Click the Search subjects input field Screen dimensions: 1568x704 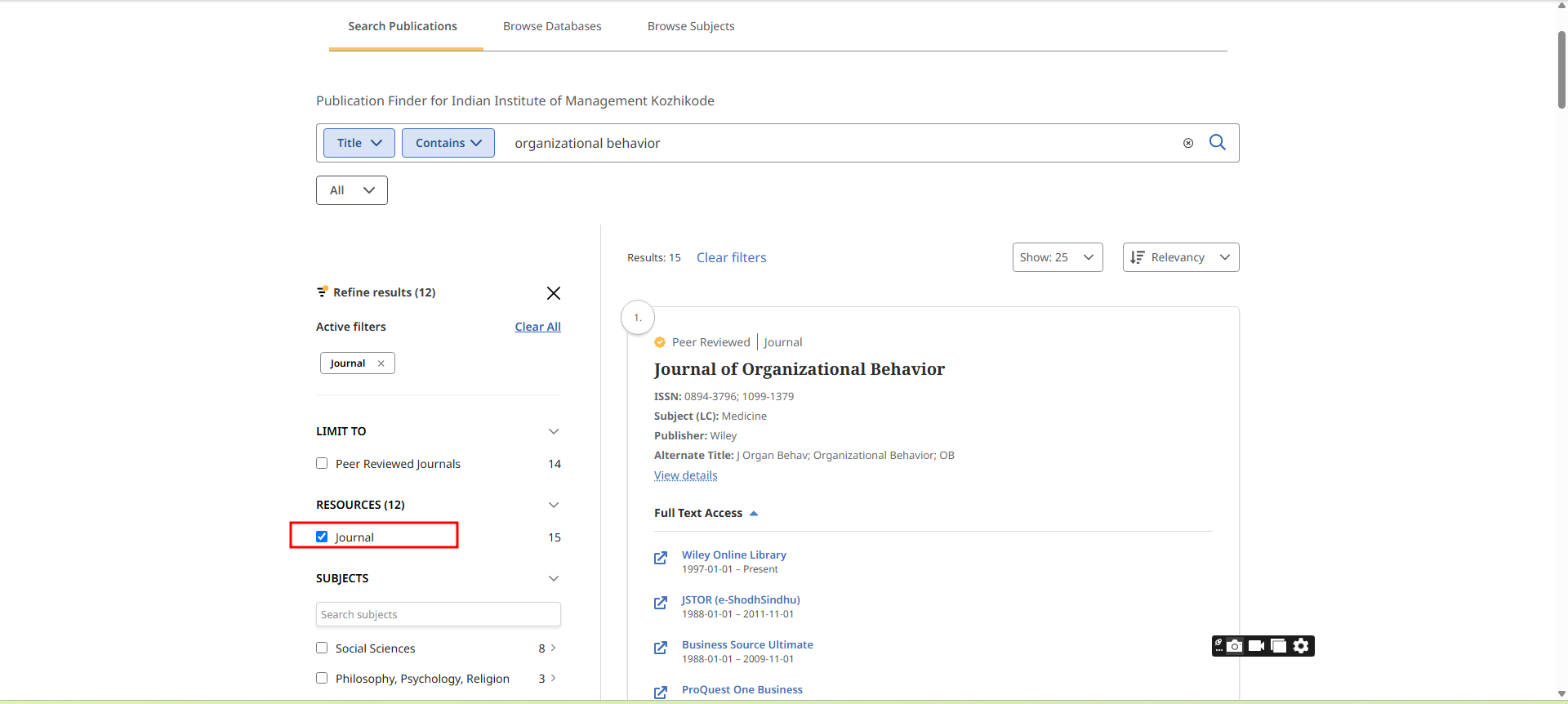[438, 614]
